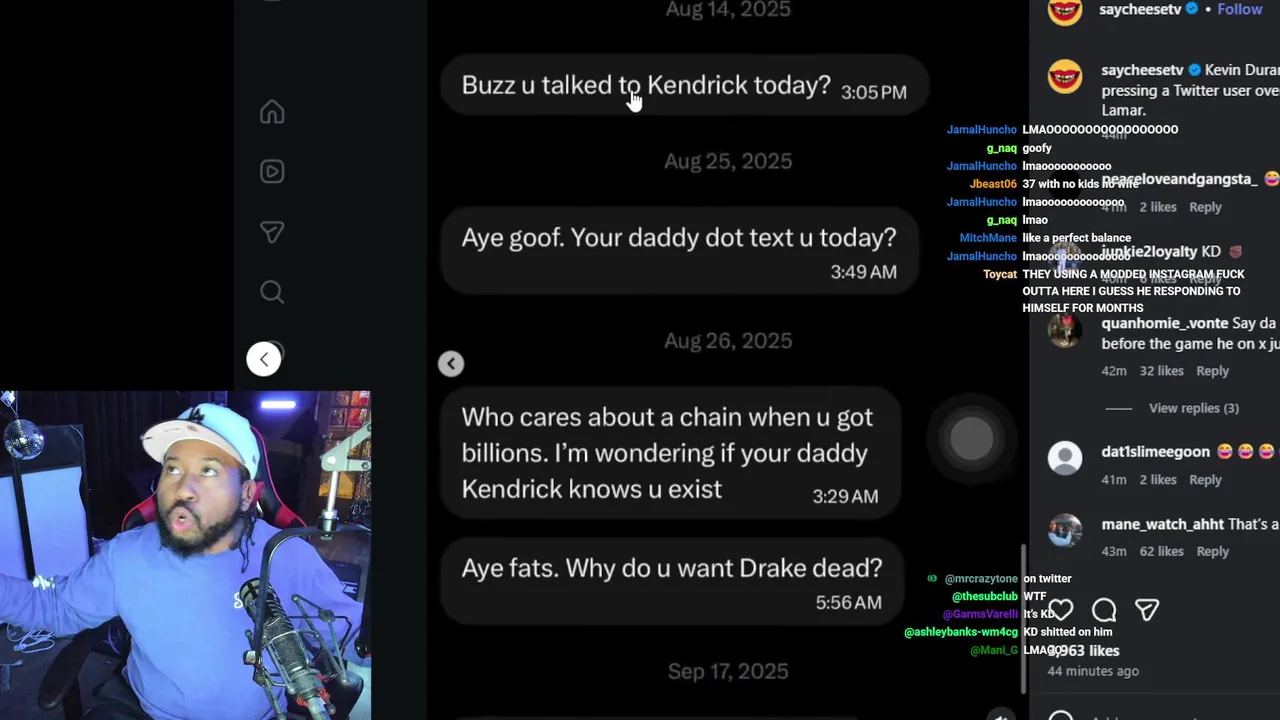Screen dimensions: 1280x720
Task: Open the 62 likes list on mane_watch_ahht comment
Action: coord(1162,552)
